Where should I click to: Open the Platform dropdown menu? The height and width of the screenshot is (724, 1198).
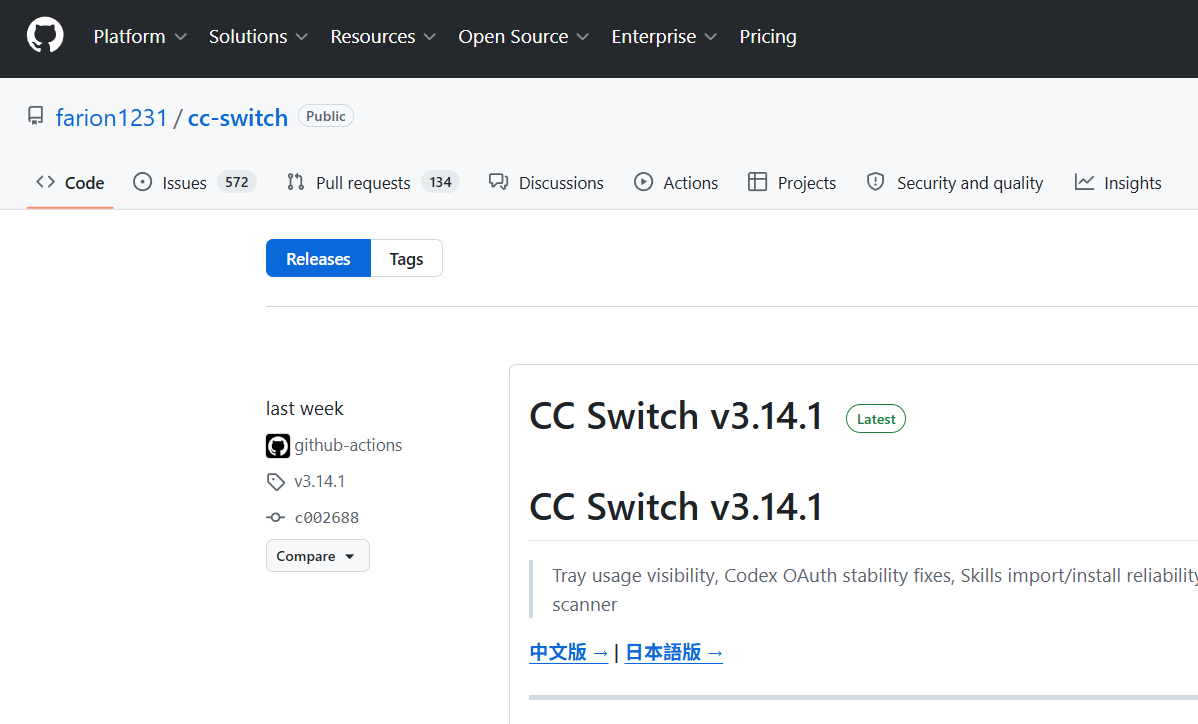click(140, 37)
